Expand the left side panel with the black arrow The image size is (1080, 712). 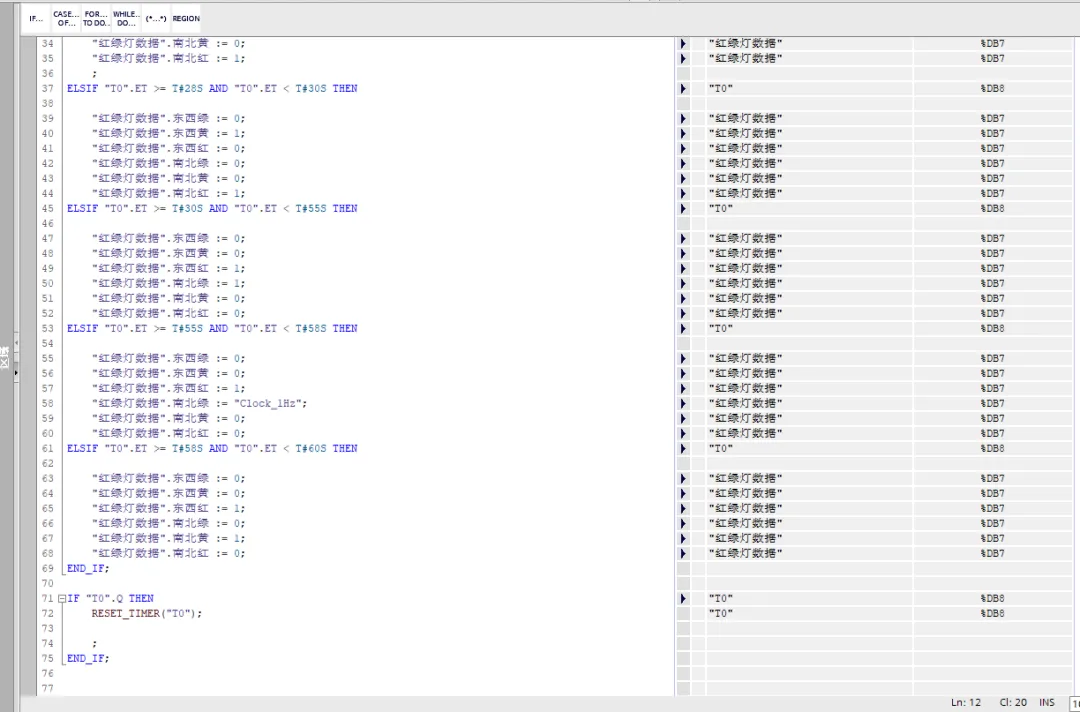tap(17, 373)
